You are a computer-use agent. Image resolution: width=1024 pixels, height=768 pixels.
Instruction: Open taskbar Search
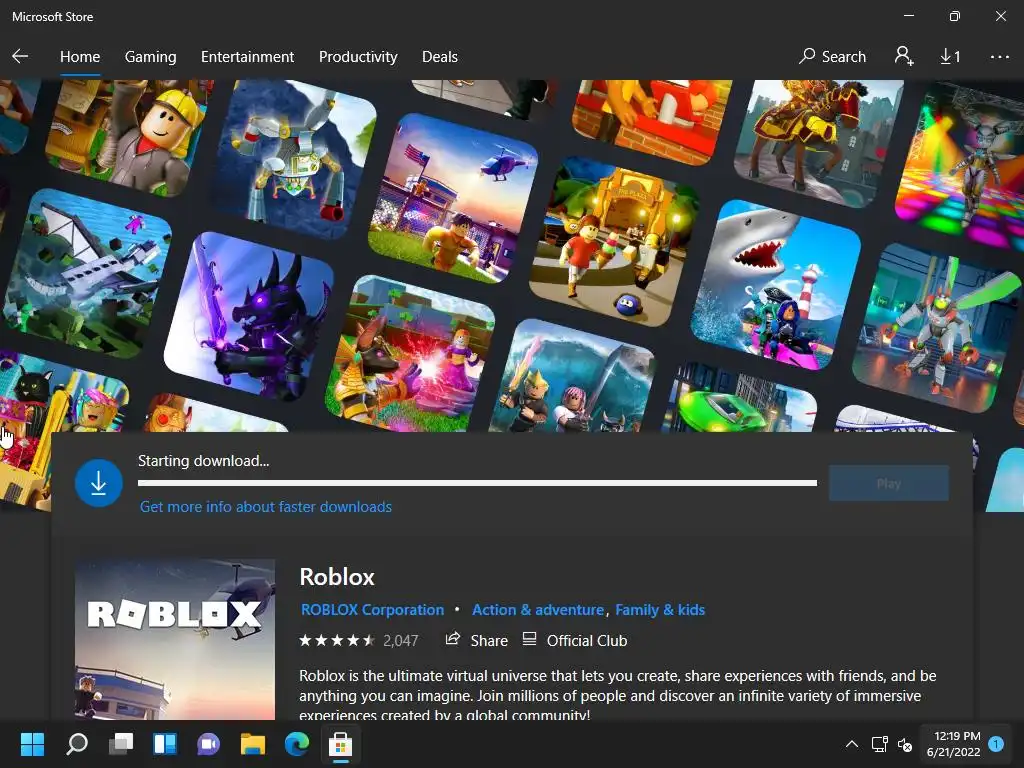77,744
